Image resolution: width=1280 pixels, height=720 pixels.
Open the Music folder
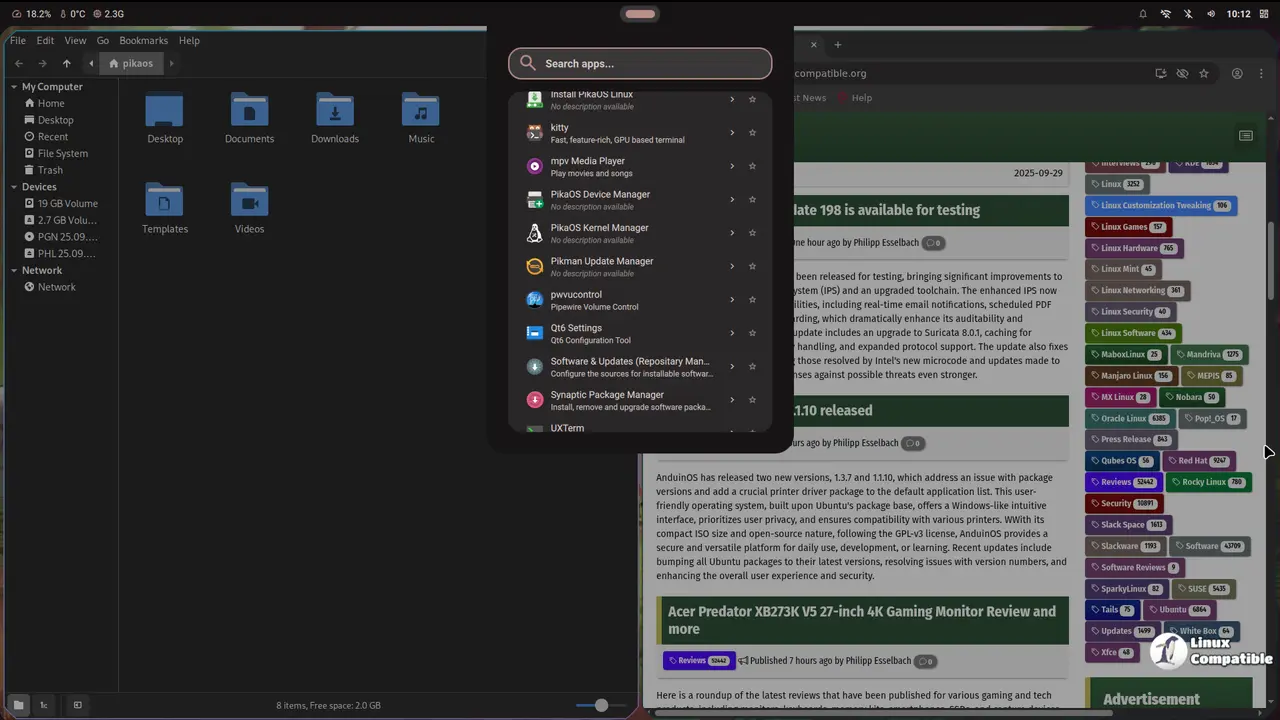(421, 118)
